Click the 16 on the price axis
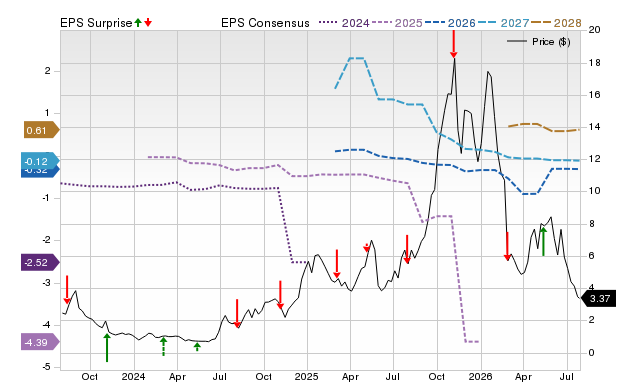The height and width of the screenshot is (382, 640). tap(595, 95)
